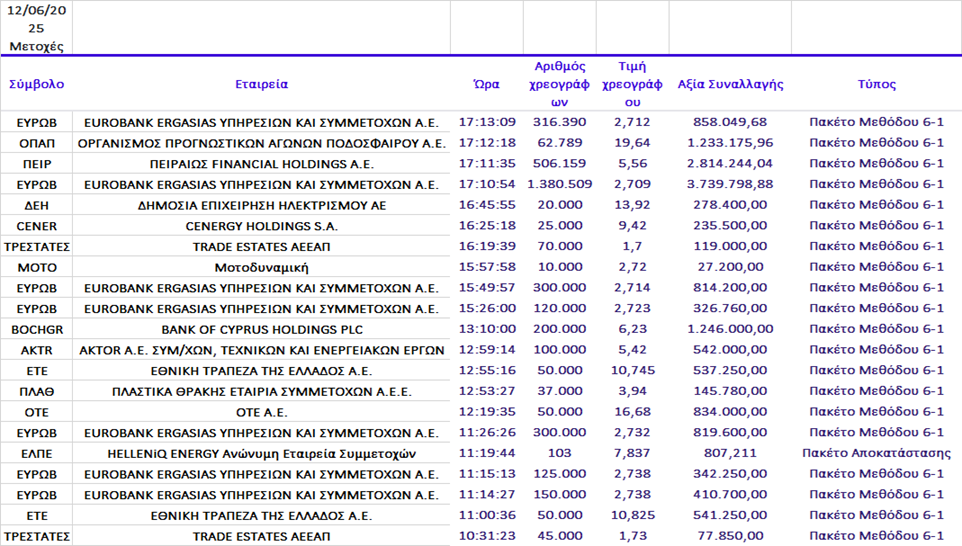The height and width of the screenshot is (546, 962).
Task: Click the 'Σύμβολο' column header
Action: tap(36, 84)
